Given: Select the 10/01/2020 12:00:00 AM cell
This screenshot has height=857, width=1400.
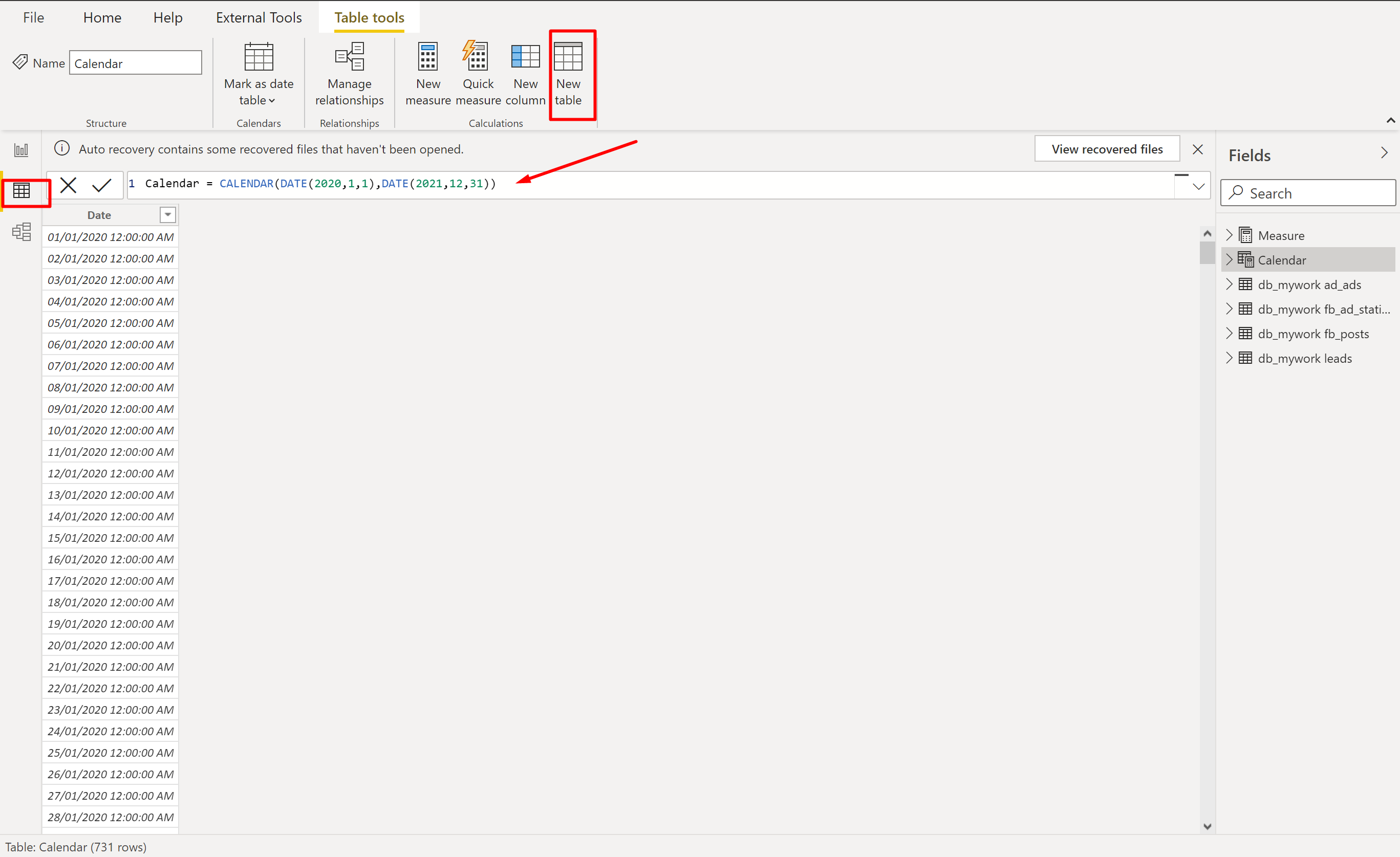Looking at the screenshot, I should (111, 430).
